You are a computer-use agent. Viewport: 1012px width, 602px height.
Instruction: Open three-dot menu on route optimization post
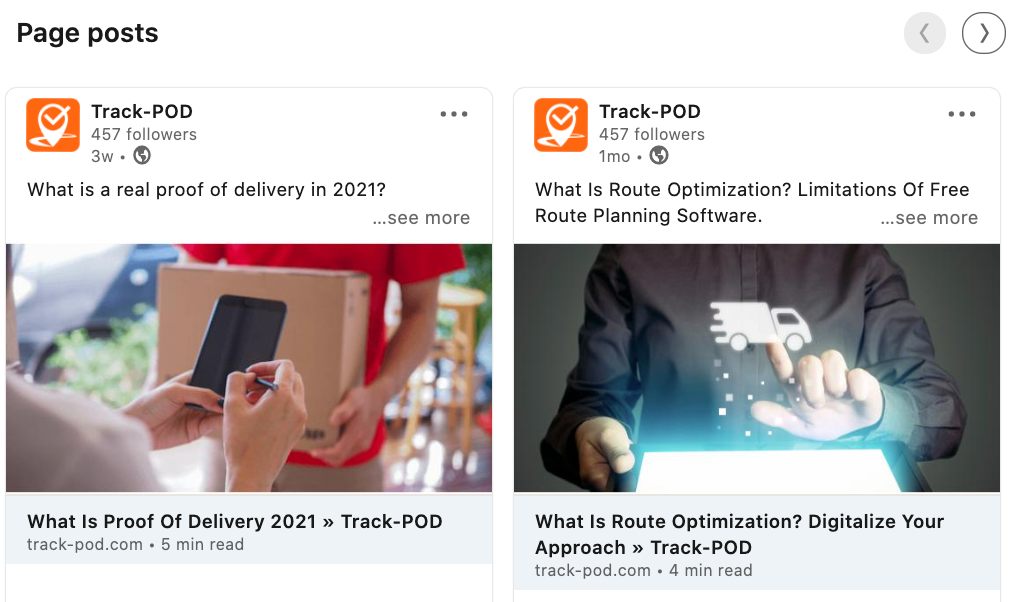coord(962,114)
